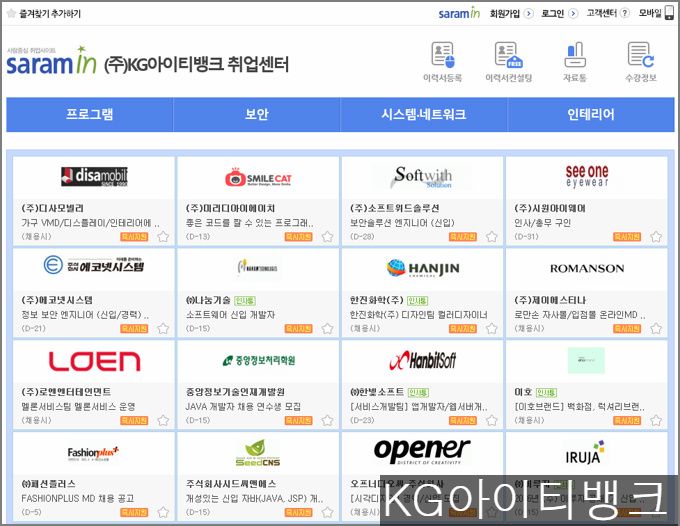Image resolution: width=680 pixels, height=526 pixels.
Task: Click the 로그인 login link
Action: pyautogui.click(x=552, y=13)
